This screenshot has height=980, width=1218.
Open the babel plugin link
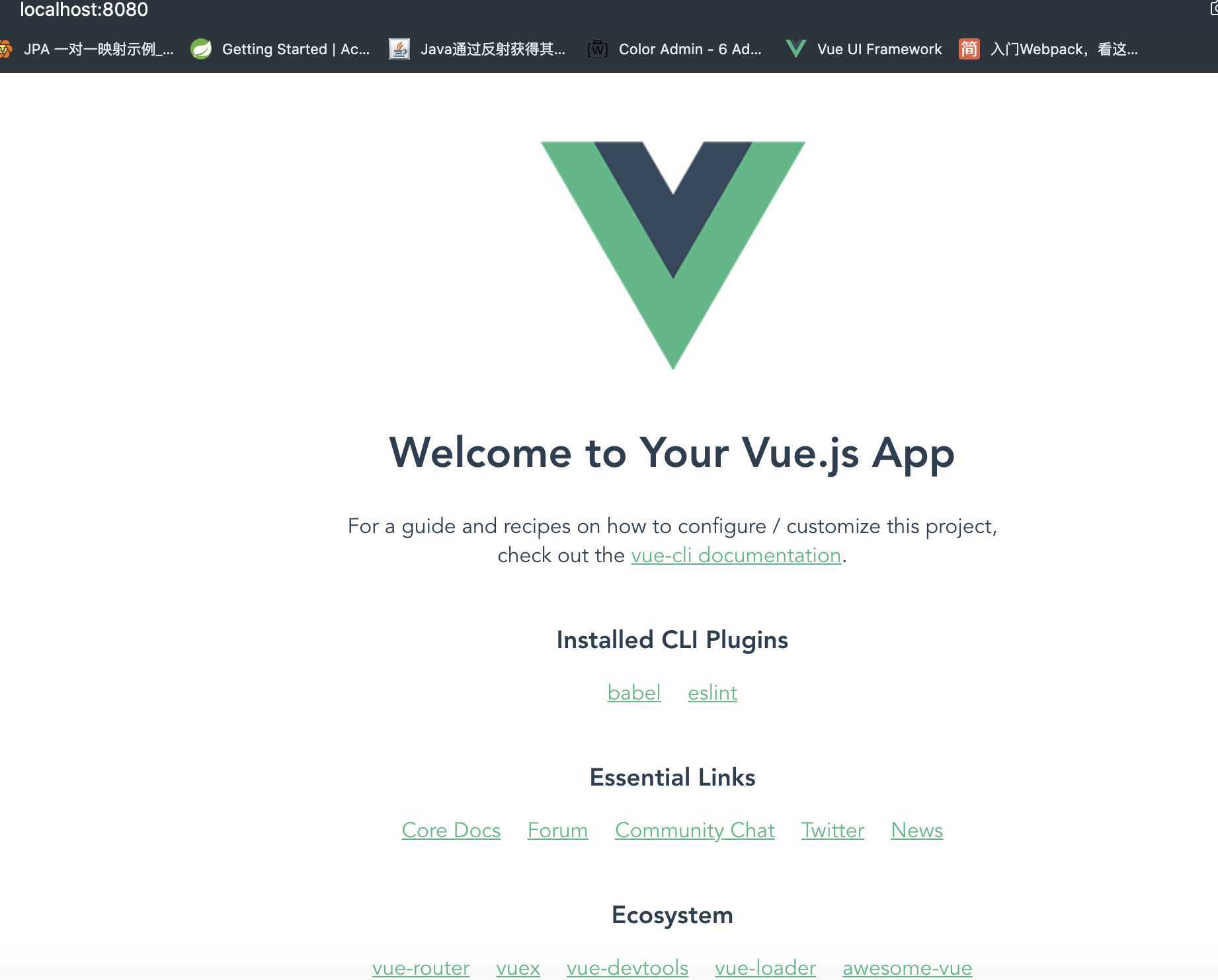click(x=634, y=692)
